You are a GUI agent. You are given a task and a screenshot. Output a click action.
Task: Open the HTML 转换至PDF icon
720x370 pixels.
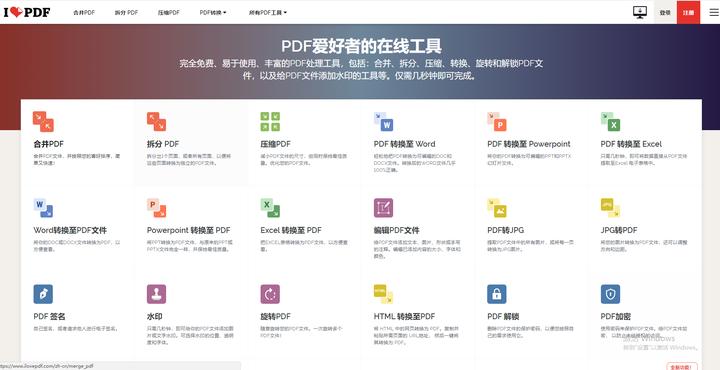383,294
